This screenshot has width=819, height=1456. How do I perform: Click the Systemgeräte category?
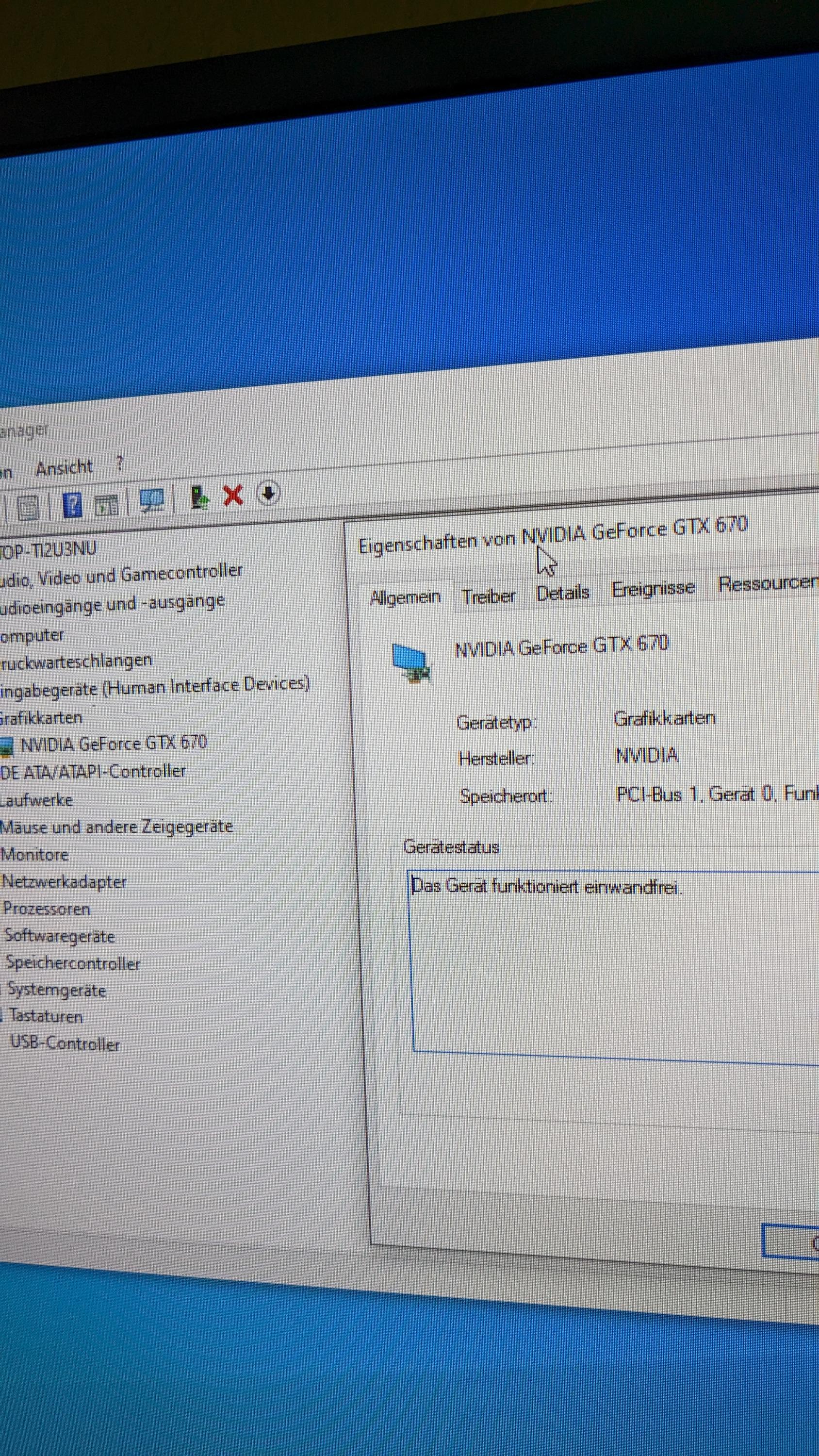(56, 990)
